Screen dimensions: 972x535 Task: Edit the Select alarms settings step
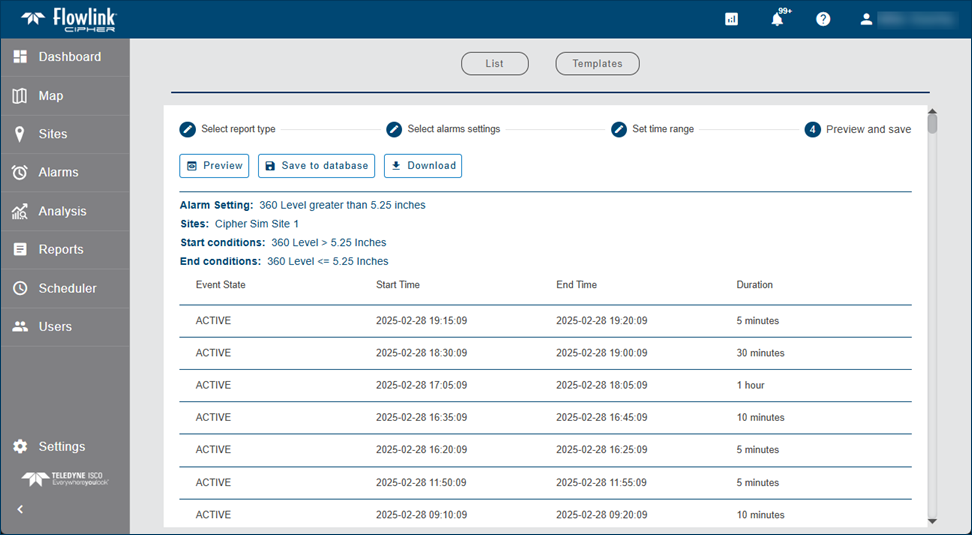point(394,129)
